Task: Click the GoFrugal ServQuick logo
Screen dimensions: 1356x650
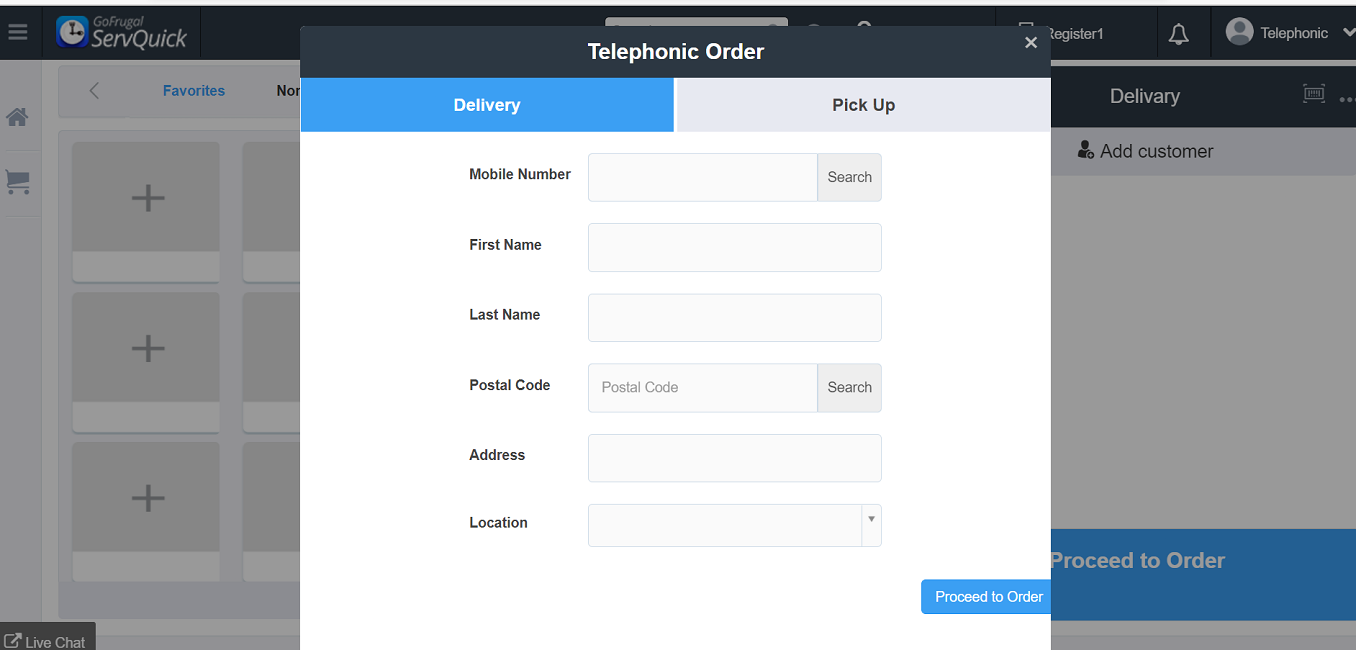Action: (x=122, y=33)
